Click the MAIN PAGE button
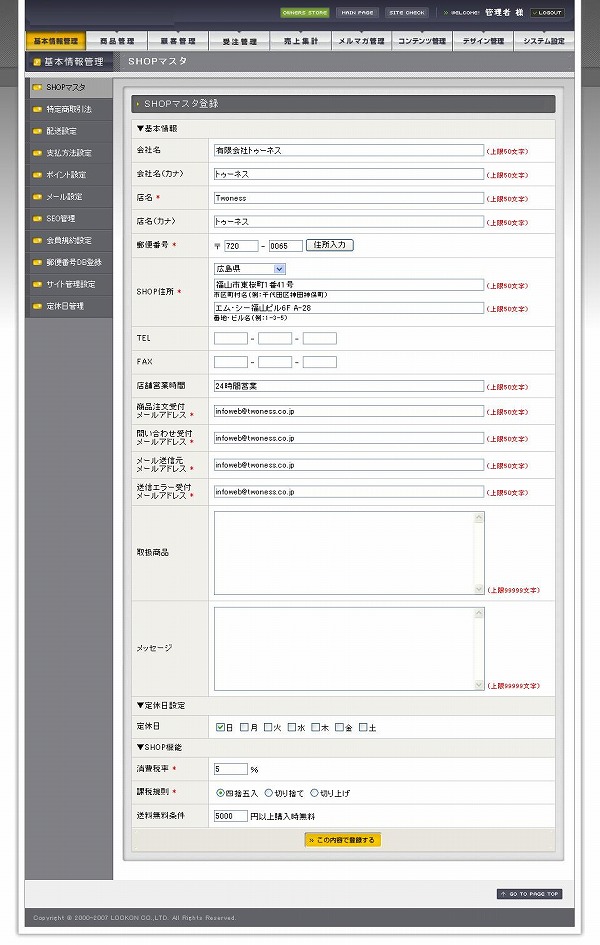Image resolution: width=600 pixels, height=945 pixels. pos(357,13)
